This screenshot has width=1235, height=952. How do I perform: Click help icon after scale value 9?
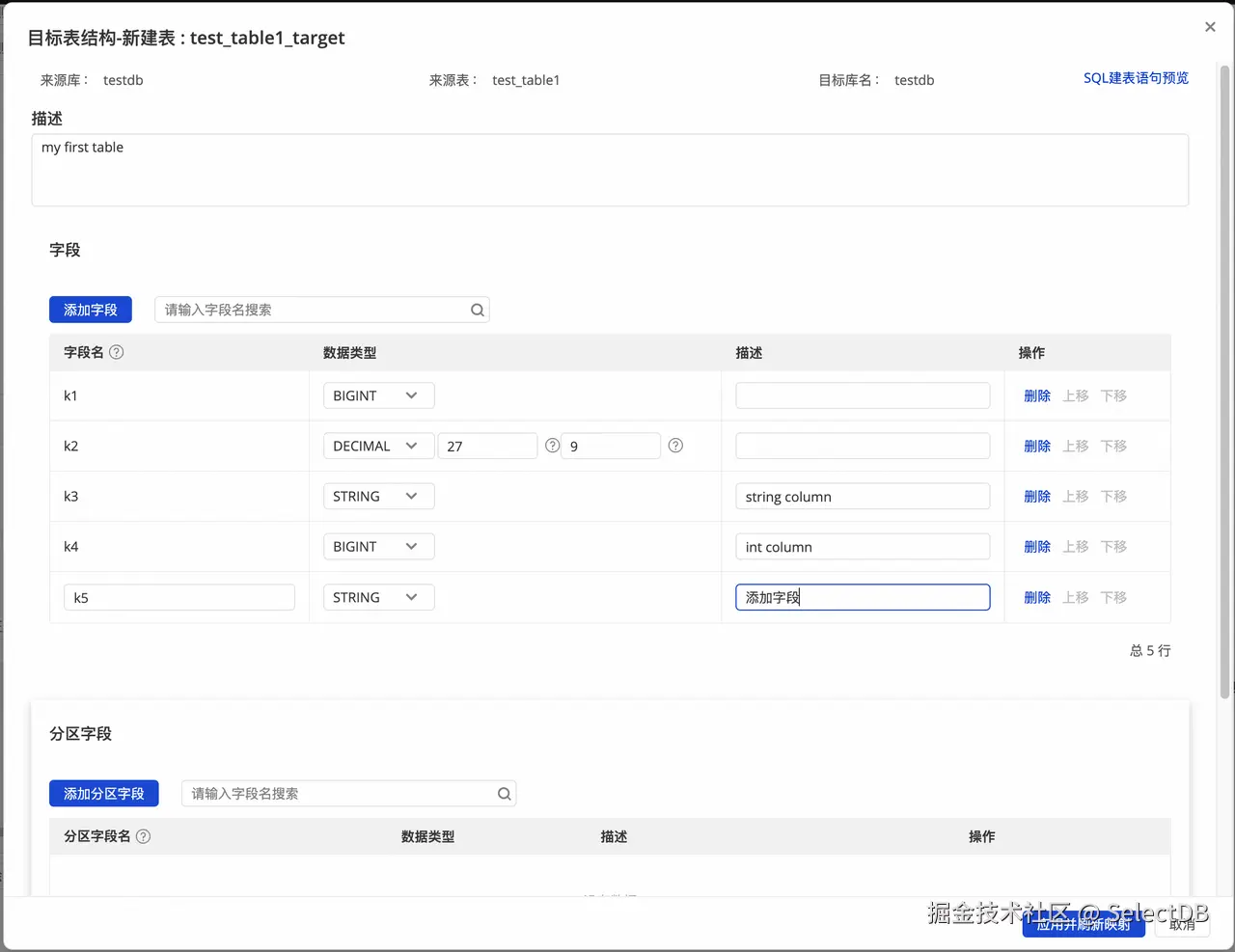[x=675, y=446]
